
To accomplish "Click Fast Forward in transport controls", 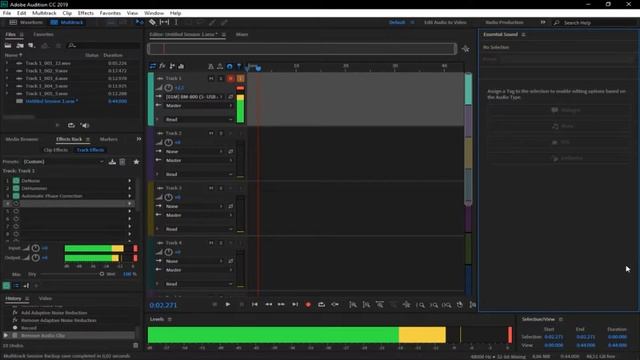I will pos(281,304).
